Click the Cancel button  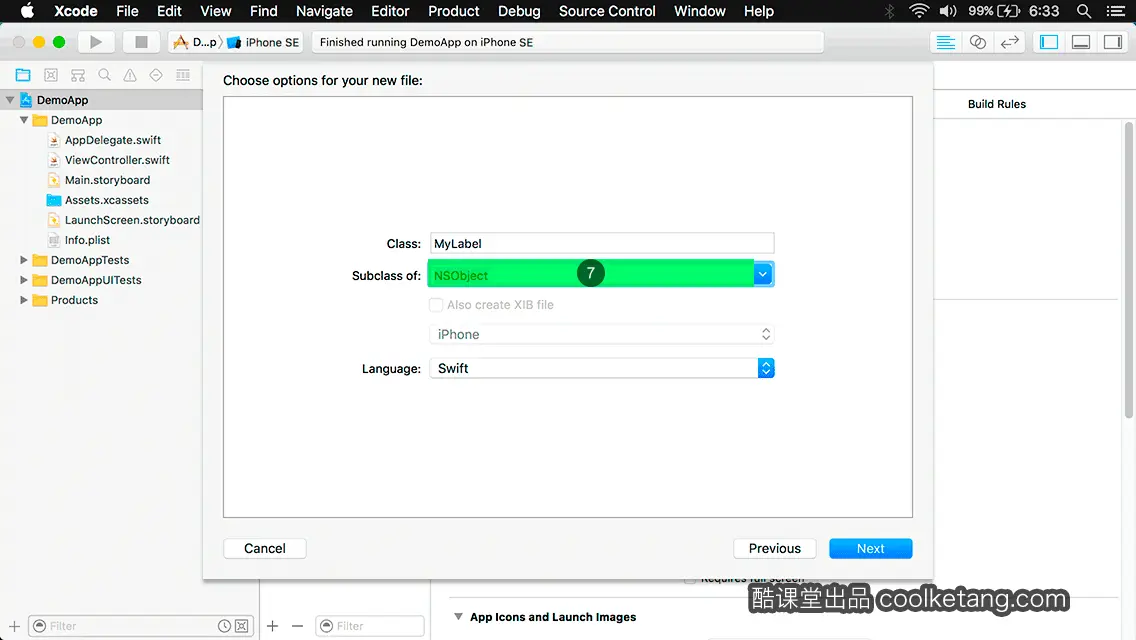(264, 548)
